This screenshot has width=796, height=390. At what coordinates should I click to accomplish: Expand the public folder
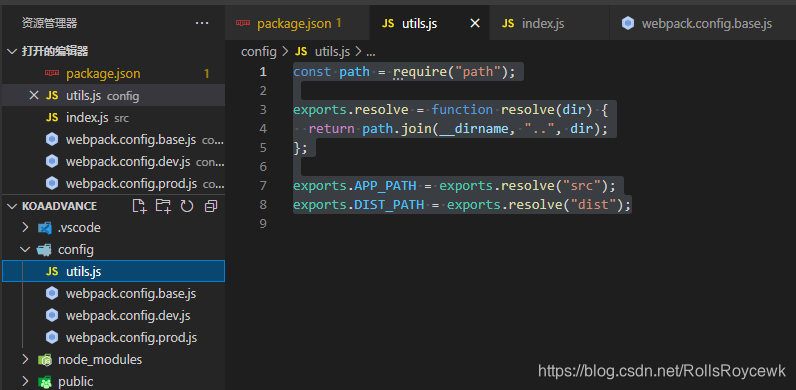(25, 381)
